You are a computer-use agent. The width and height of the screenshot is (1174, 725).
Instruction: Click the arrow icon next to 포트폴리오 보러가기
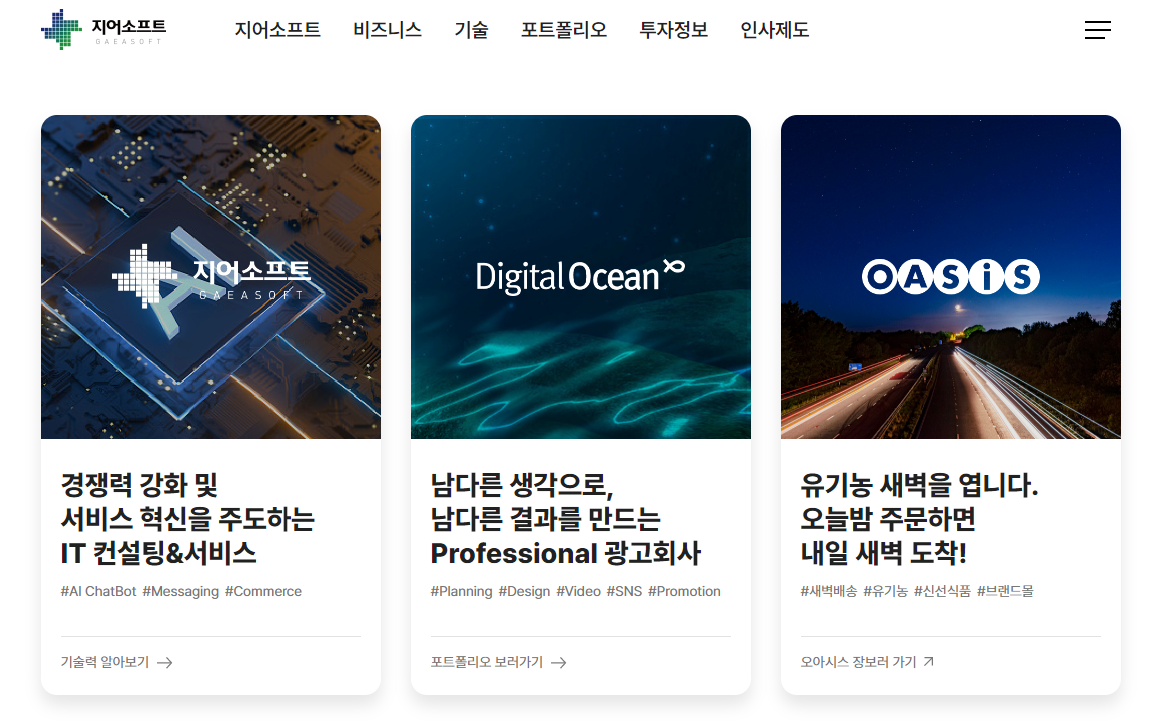[559, 663]
